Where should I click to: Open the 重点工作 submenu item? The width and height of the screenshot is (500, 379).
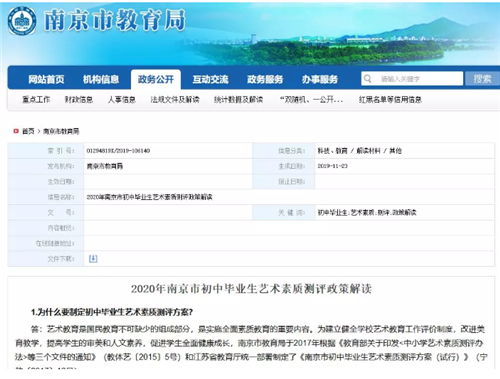pos(36,99)
